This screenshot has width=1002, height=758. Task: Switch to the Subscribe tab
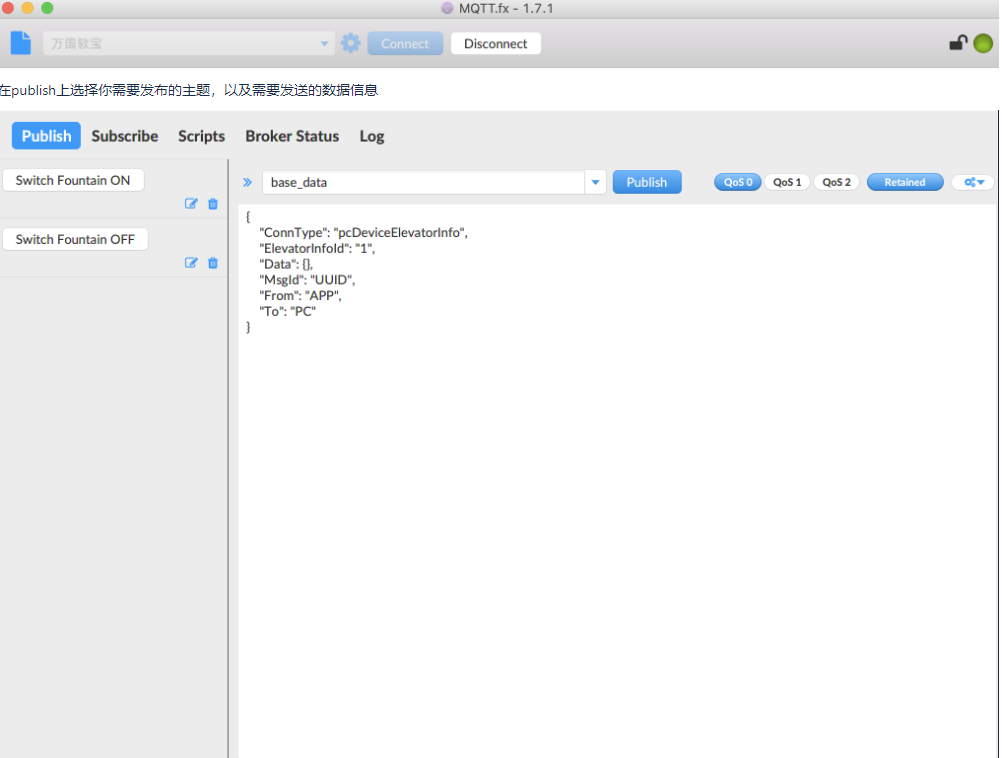(x=125, y=136)
